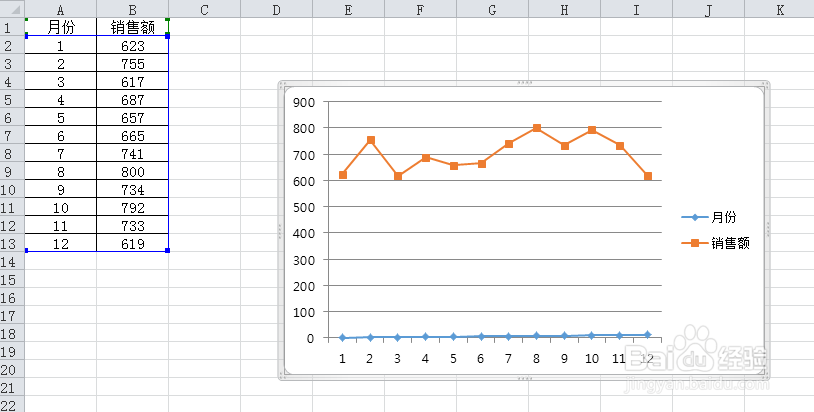814x412 pixels.
Task: Click cell B12 with value 733
Action: click(x=132, y=225)
